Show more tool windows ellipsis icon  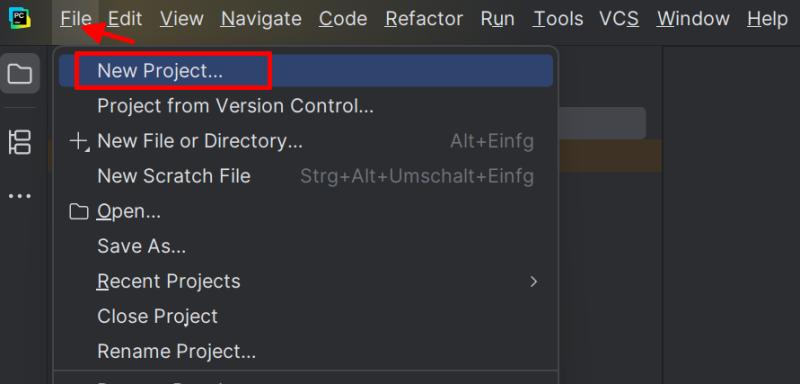click(20, 196)
